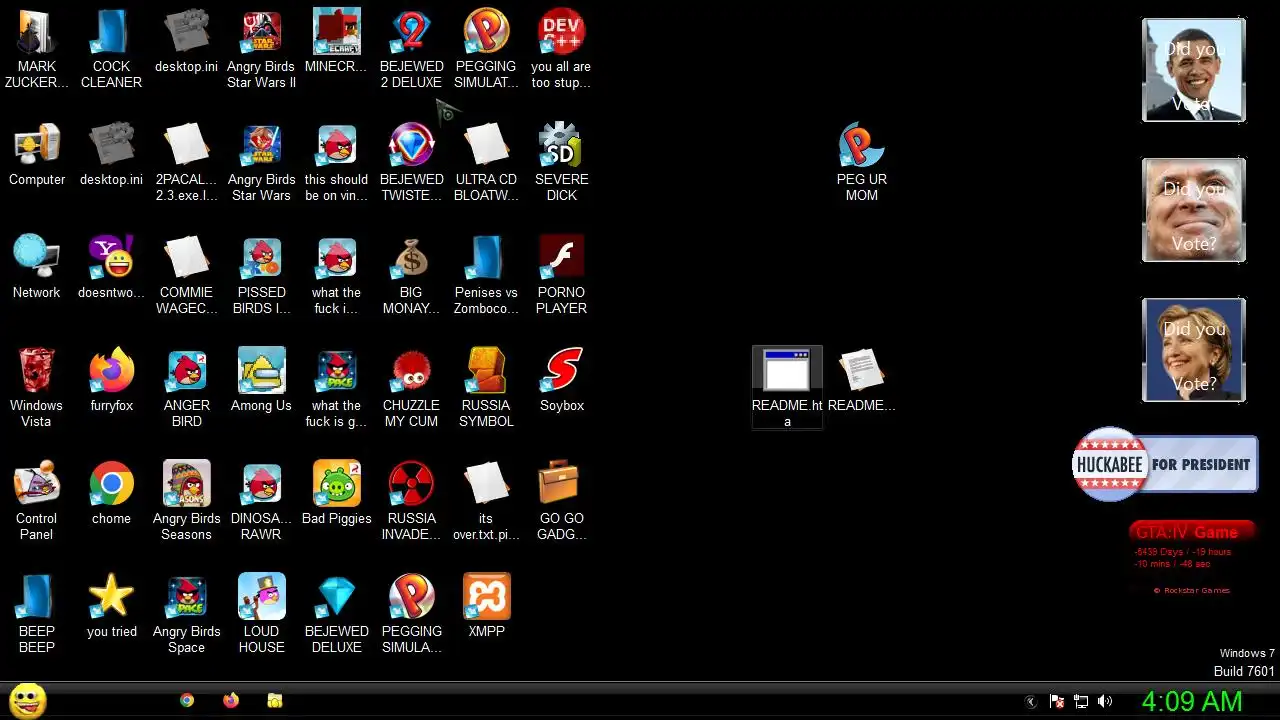The width and height of the screenshot is (1280, 720).
Task: Select the "its over.txt.pi..." file
Action: point(486,501)
